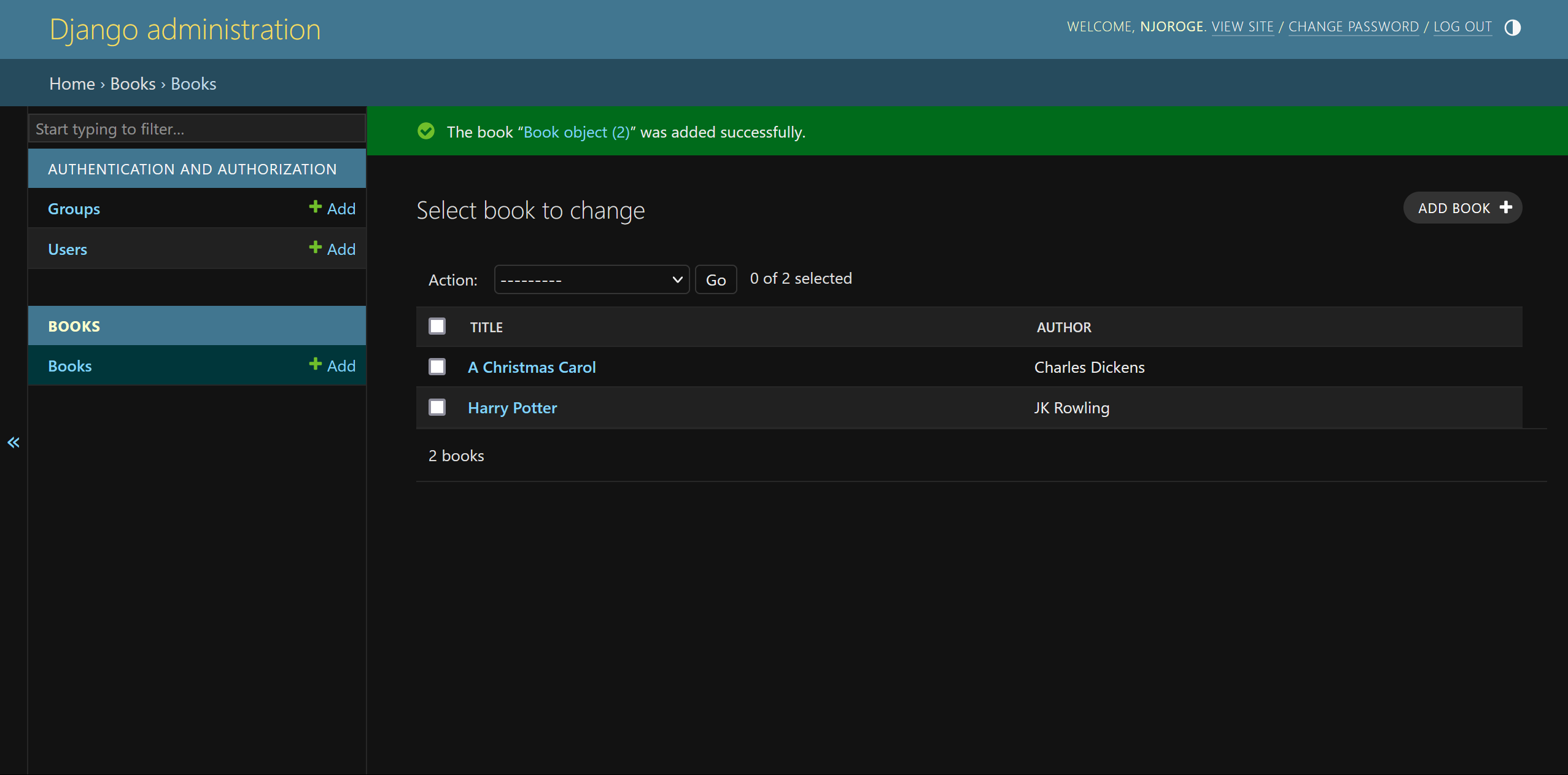The height and width of the screenshot is (775, 1568).
Task: Go to Home in the breadcrumb
Action: (x=72, y=84)
